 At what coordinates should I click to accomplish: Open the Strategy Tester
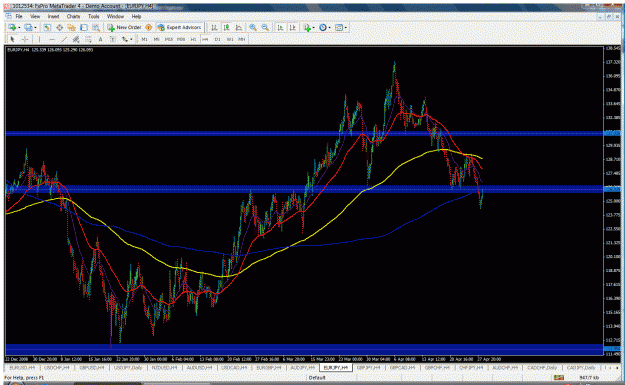point(96,27)
